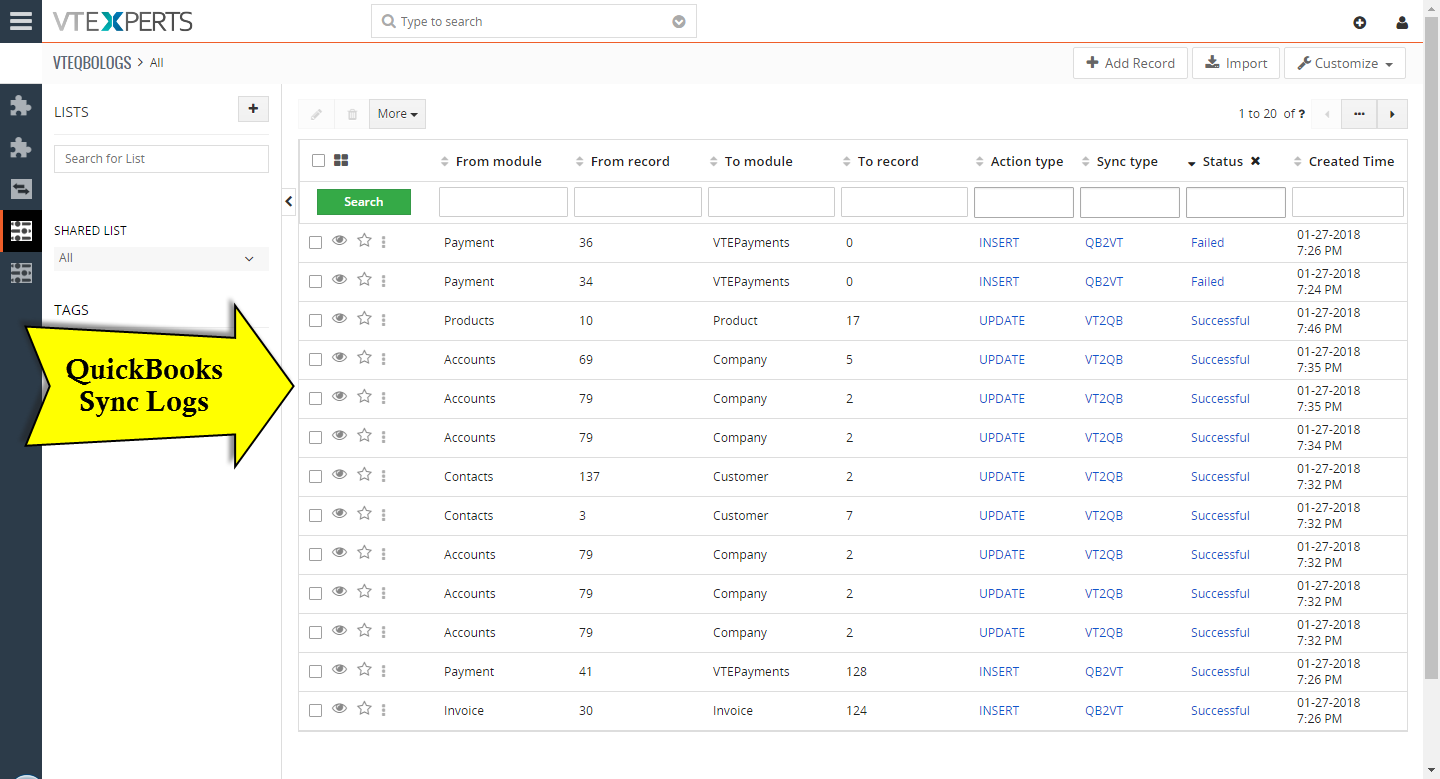Click the All breadcrumb item
This screenshot has width=1440, height=779.
click(x=157, y=63)
